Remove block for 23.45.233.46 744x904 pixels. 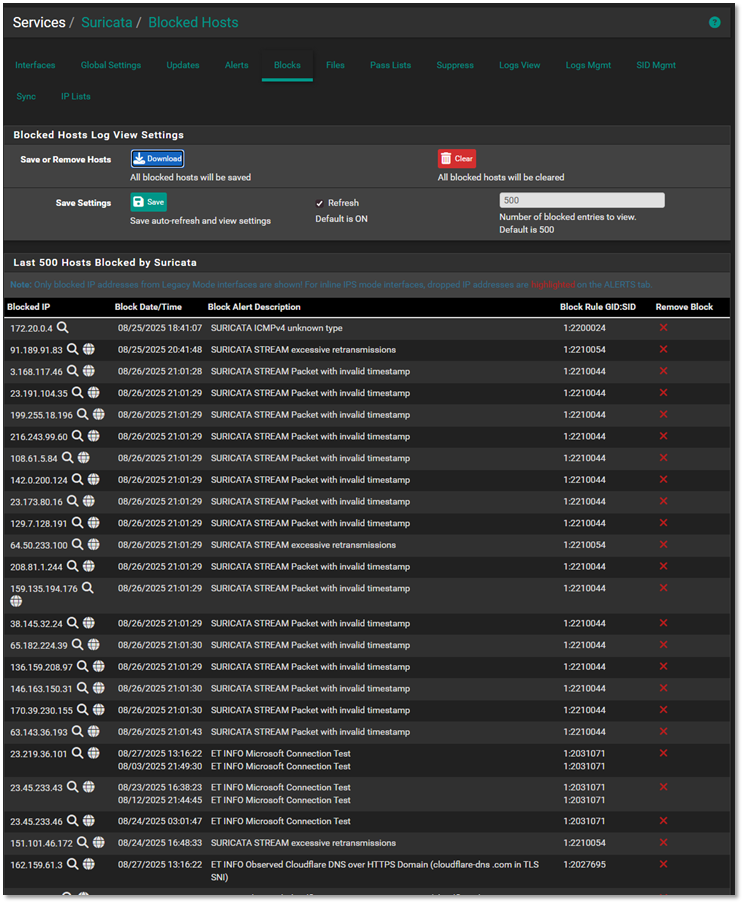coord(664,821)
